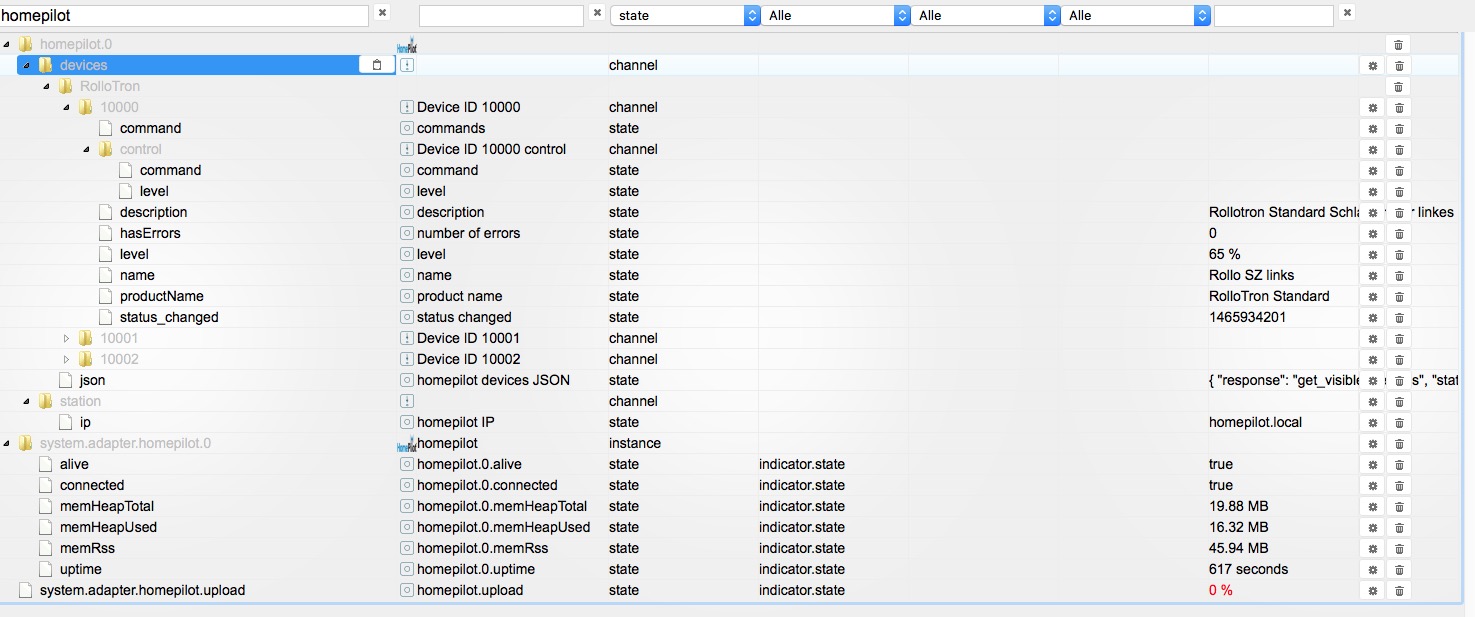Open gear settings for the devices channel
The height and width of the screenshot is (617, 1475).
pos(1373,65)
